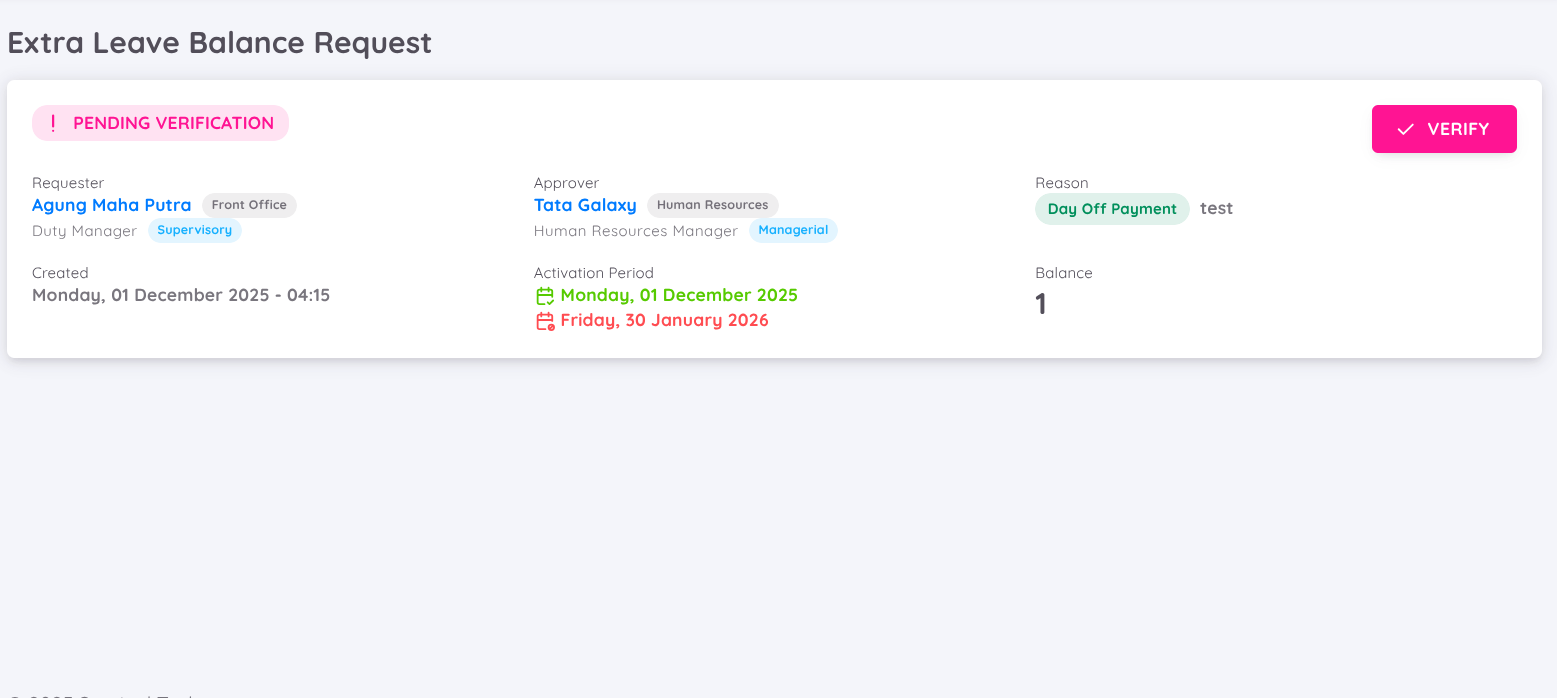The height and width of the screenshot is (698, 1557).
Task: Click the exclamation icon in the pending badge
Action: point(53,122)
